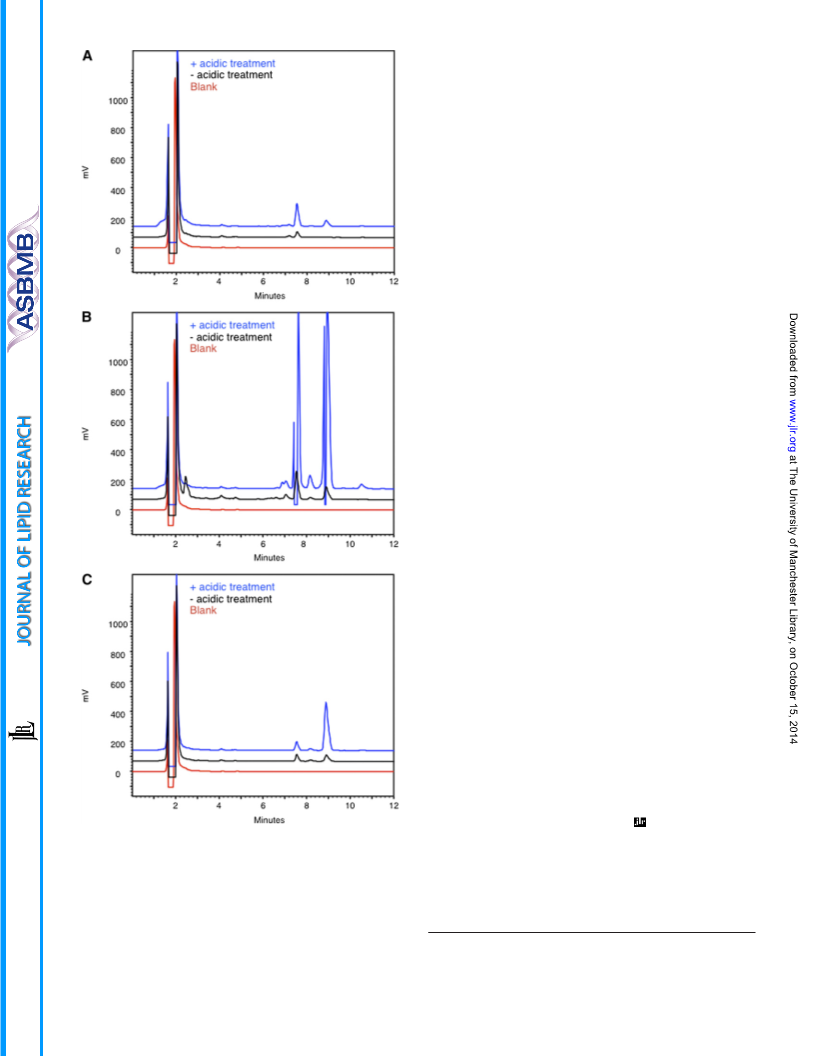
Task: Click the 1000 y-axis tick in panel B
Action: [x=118, y=362]
